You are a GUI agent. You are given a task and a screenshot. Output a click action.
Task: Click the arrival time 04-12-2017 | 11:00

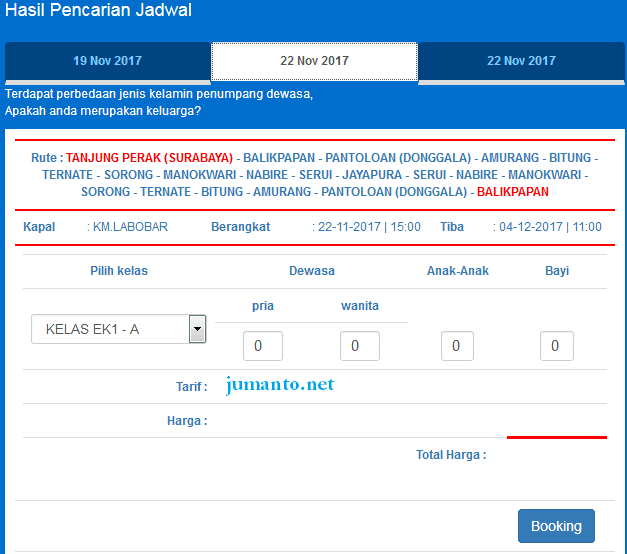pyautogui.click(x=550, y=227)
